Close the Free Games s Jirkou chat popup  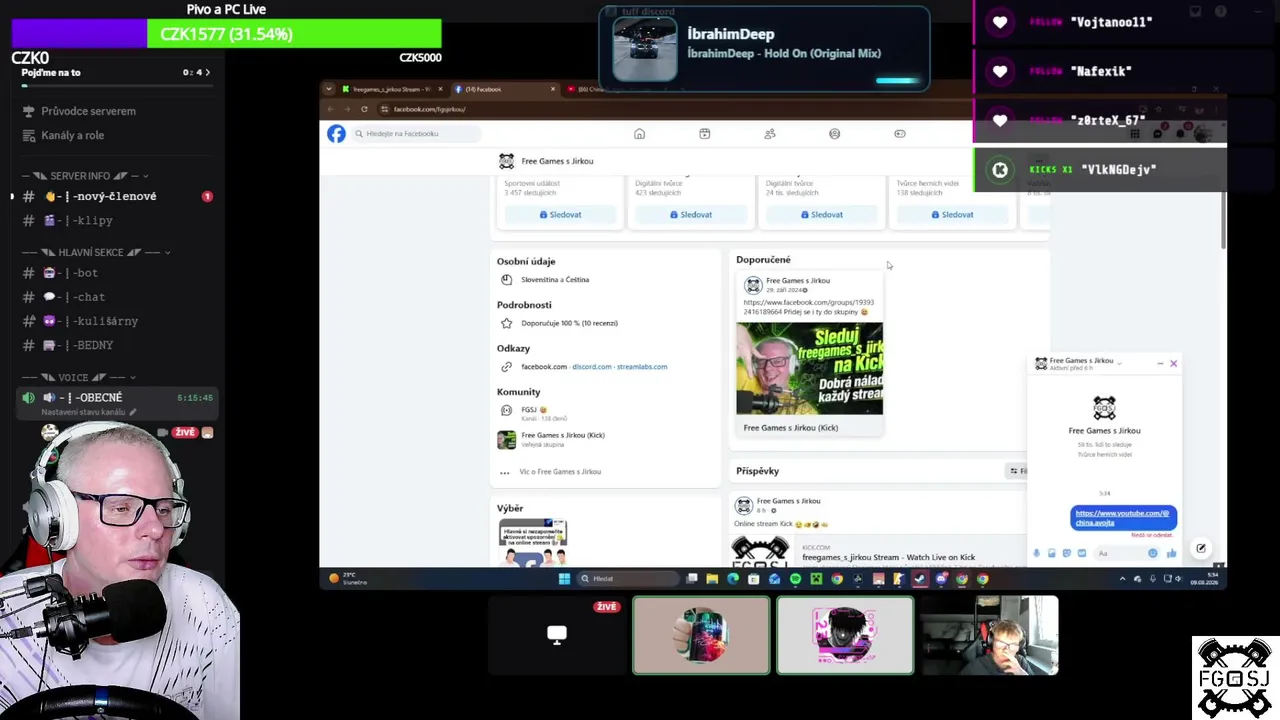click(1173, 363)
